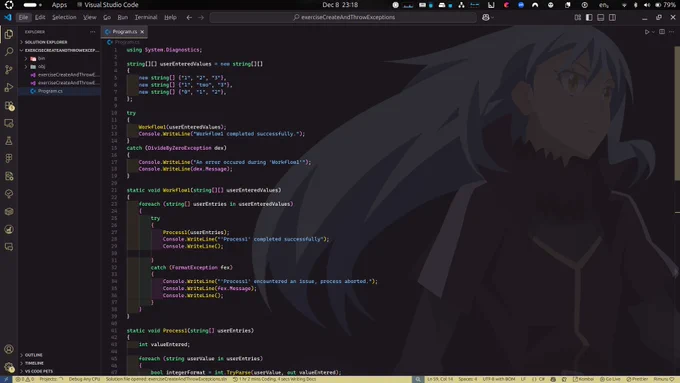Click the Customize Layout icon

[x=578, y=17]
